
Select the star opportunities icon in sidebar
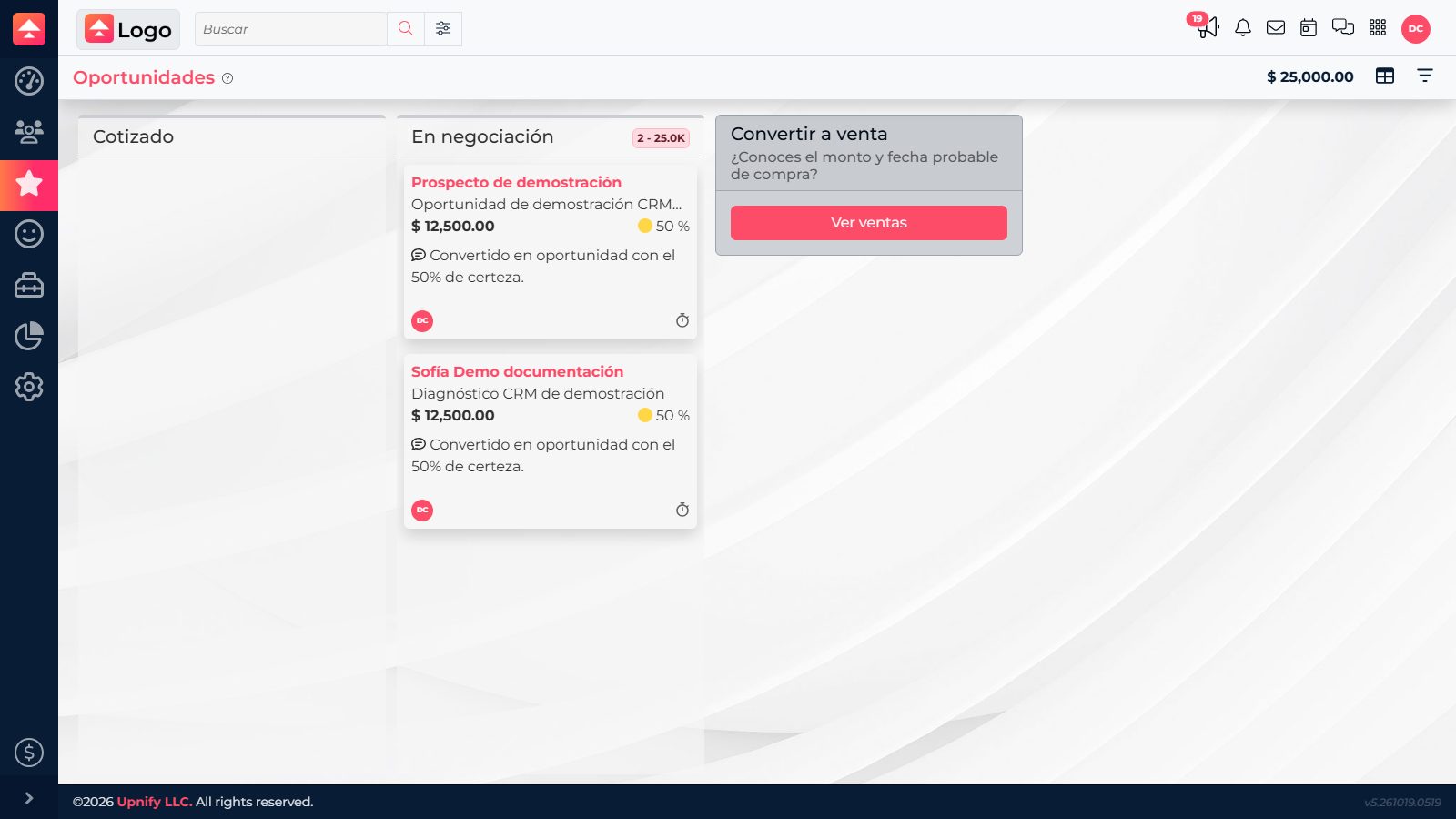[x=29, y=184]
